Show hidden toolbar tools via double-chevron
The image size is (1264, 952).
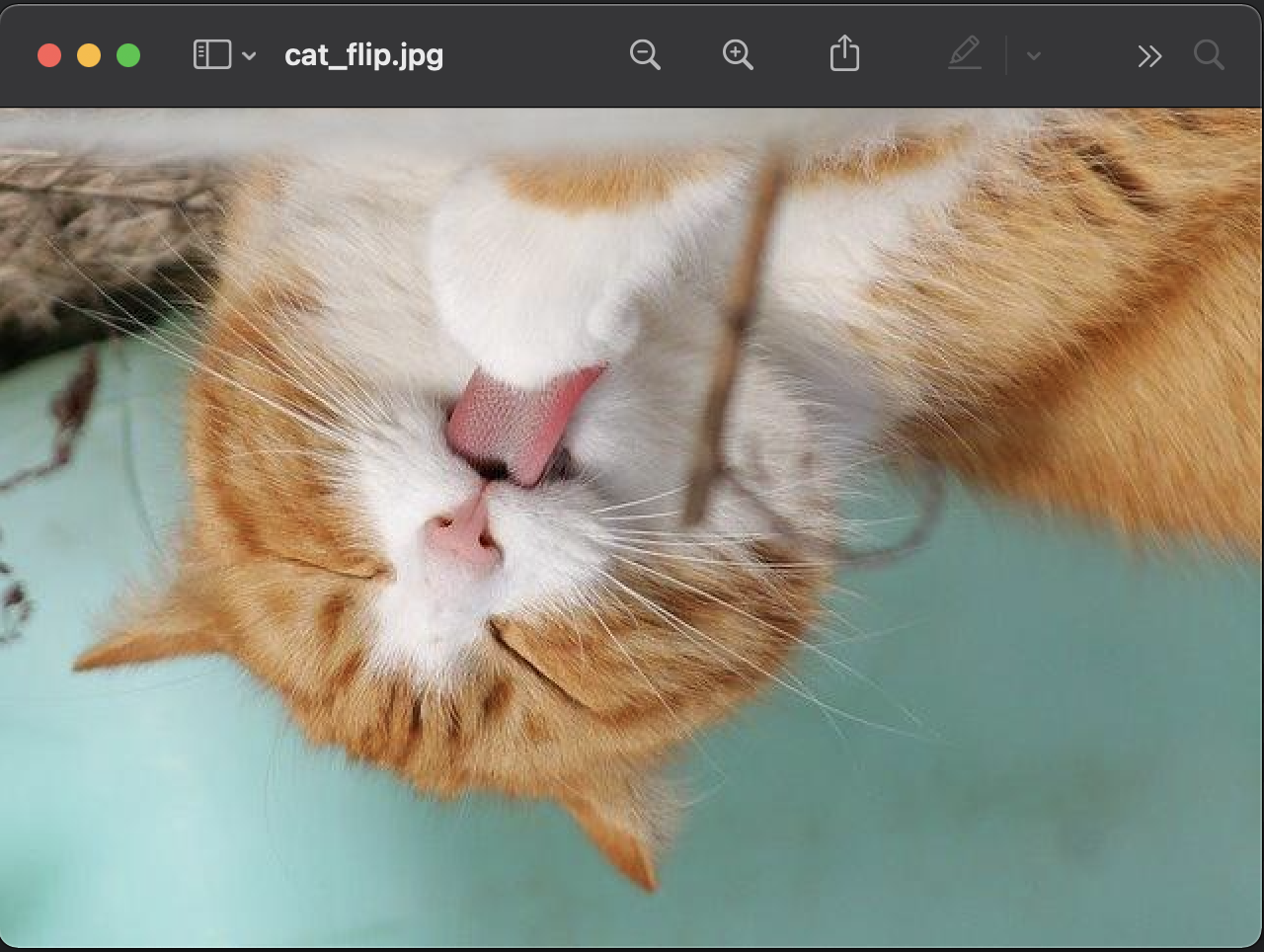(1149, 56)
